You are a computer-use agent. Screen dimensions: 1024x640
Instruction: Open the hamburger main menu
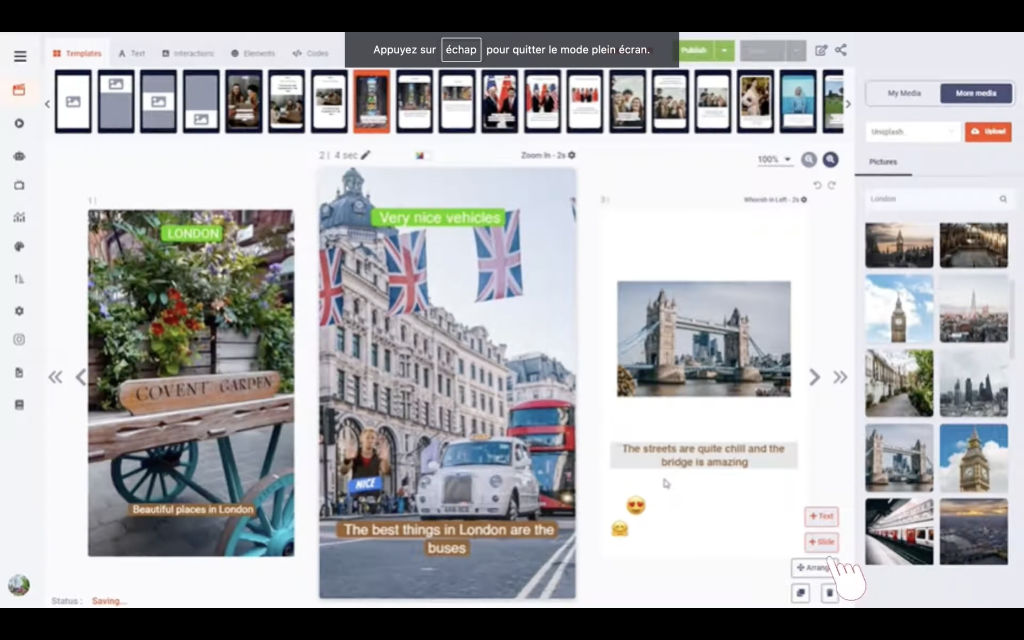20,56
